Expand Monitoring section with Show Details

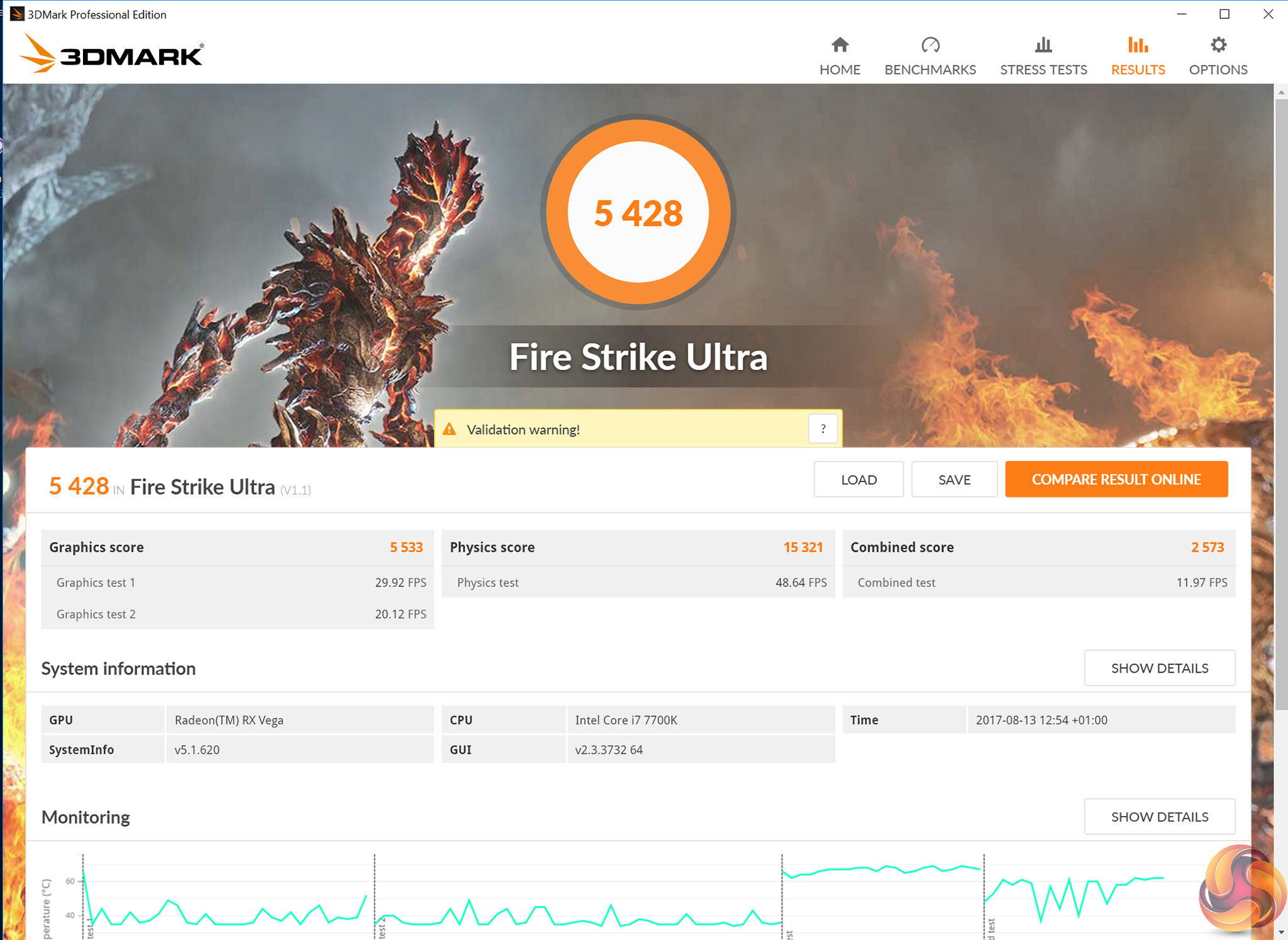pyautogui.click(x=1159, y=817)
